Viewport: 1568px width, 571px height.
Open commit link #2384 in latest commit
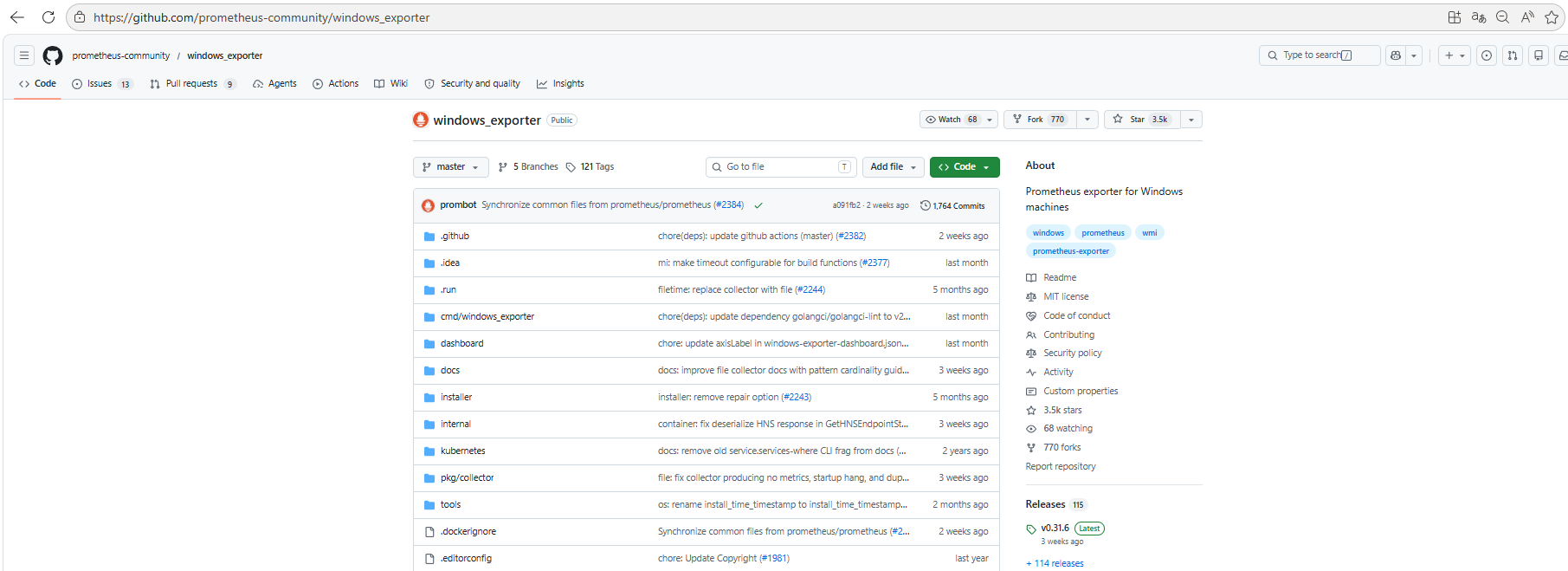click(x=728, y=205)
